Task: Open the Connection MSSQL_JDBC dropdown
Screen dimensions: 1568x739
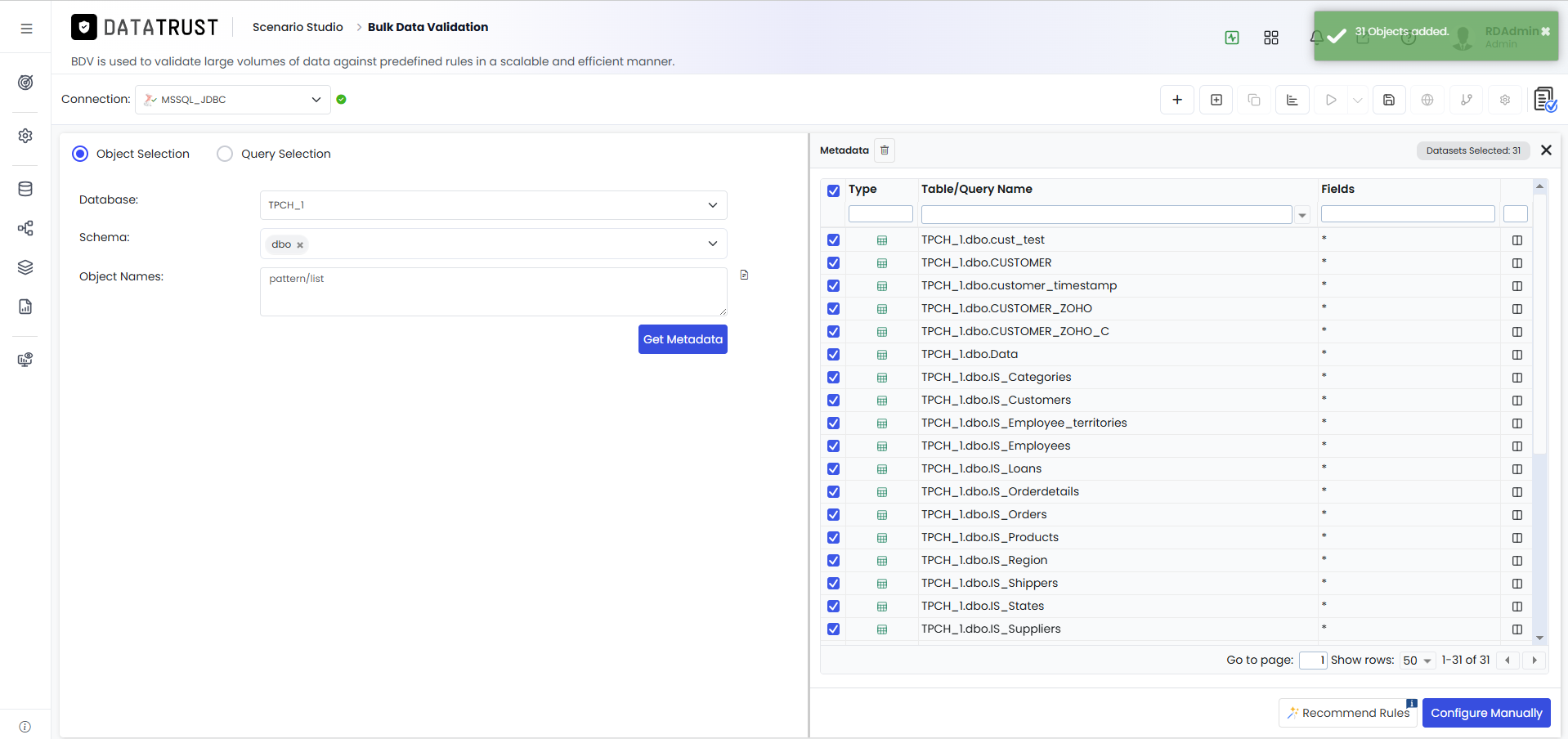Action: coord(233,100)
